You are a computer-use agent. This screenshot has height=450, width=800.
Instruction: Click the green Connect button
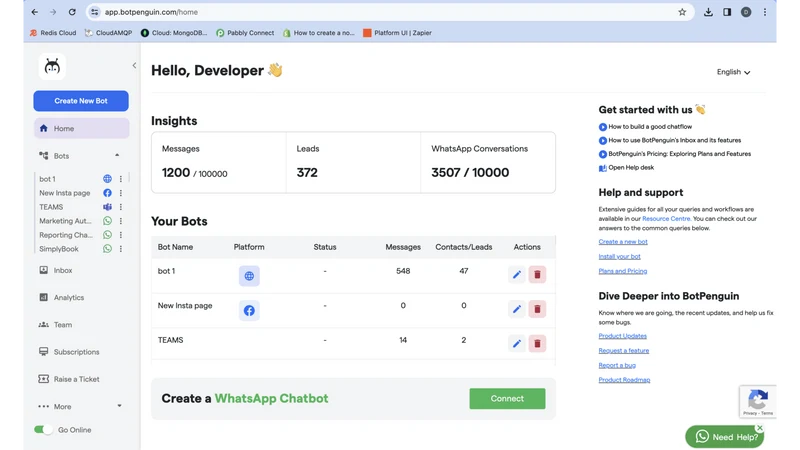507,398
